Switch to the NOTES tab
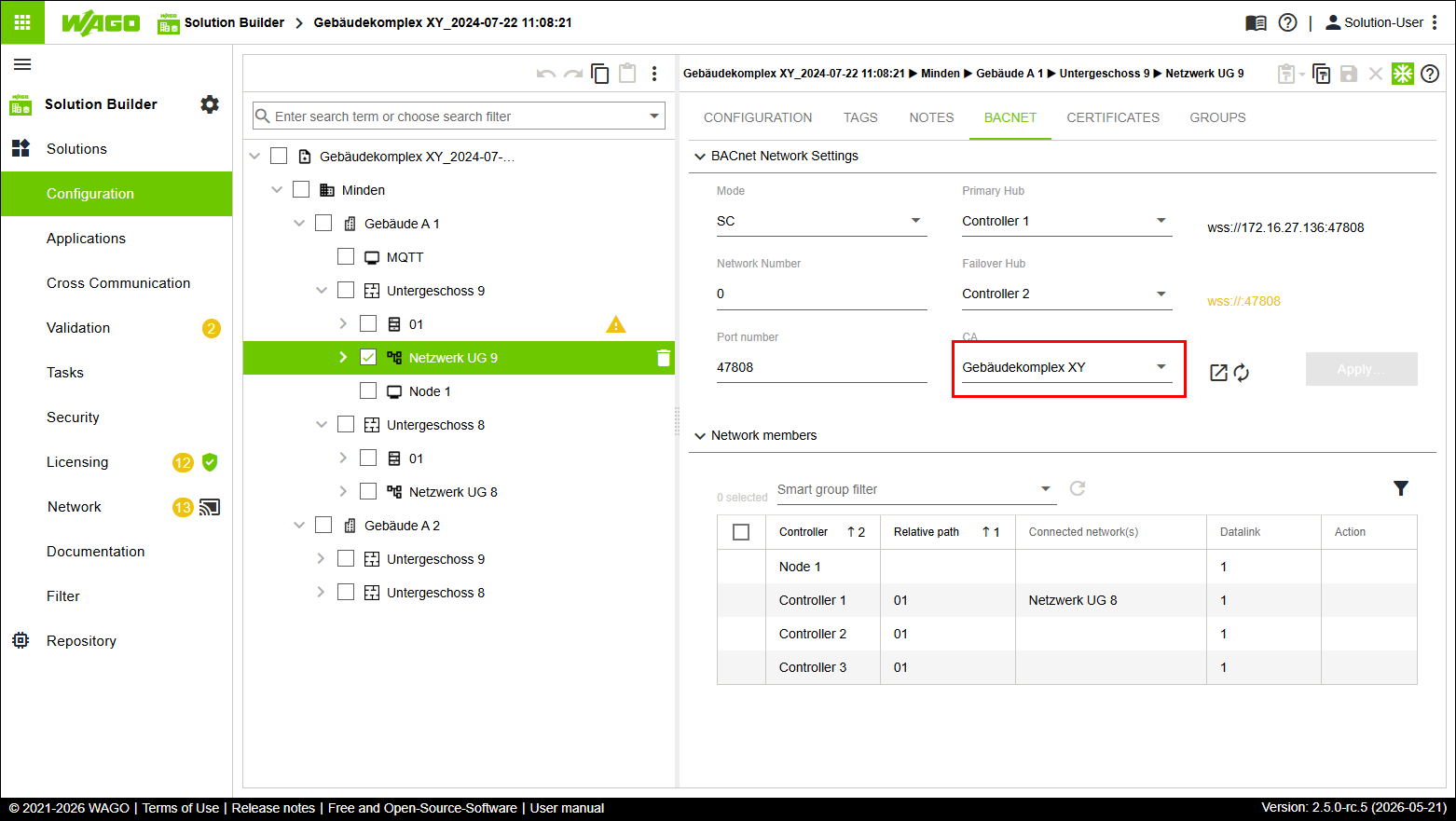The width and height of the screenshot is (1456, 821). (931, 117)
